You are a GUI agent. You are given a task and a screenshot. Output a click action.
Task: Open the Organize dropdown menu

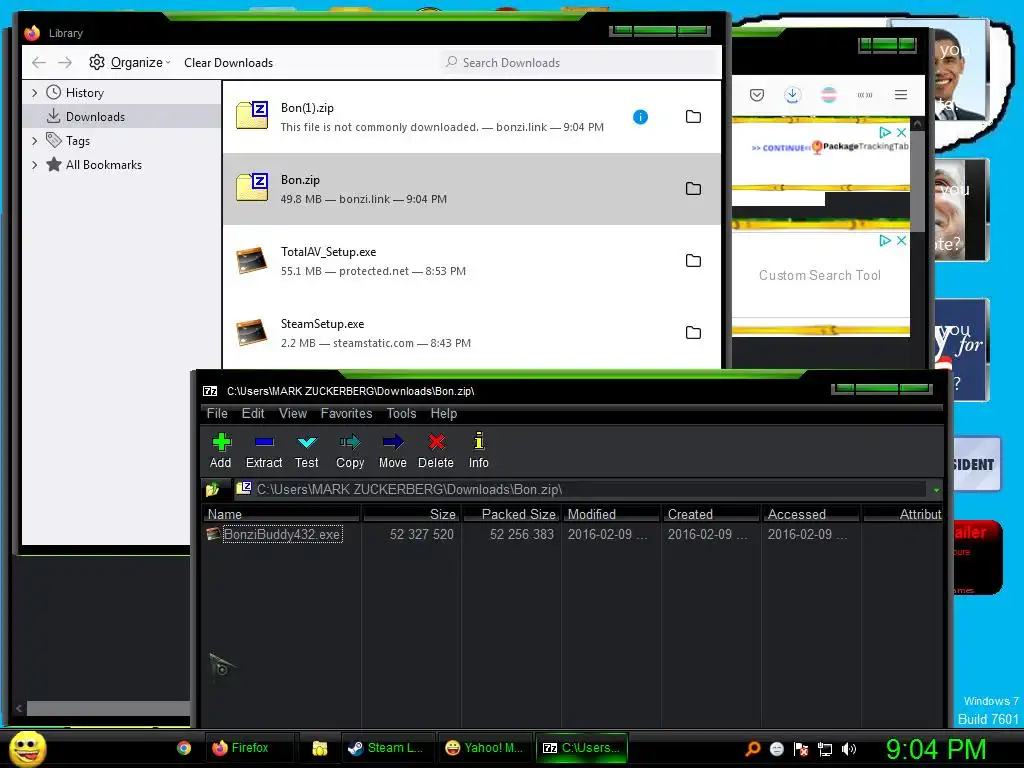(130, 63)
